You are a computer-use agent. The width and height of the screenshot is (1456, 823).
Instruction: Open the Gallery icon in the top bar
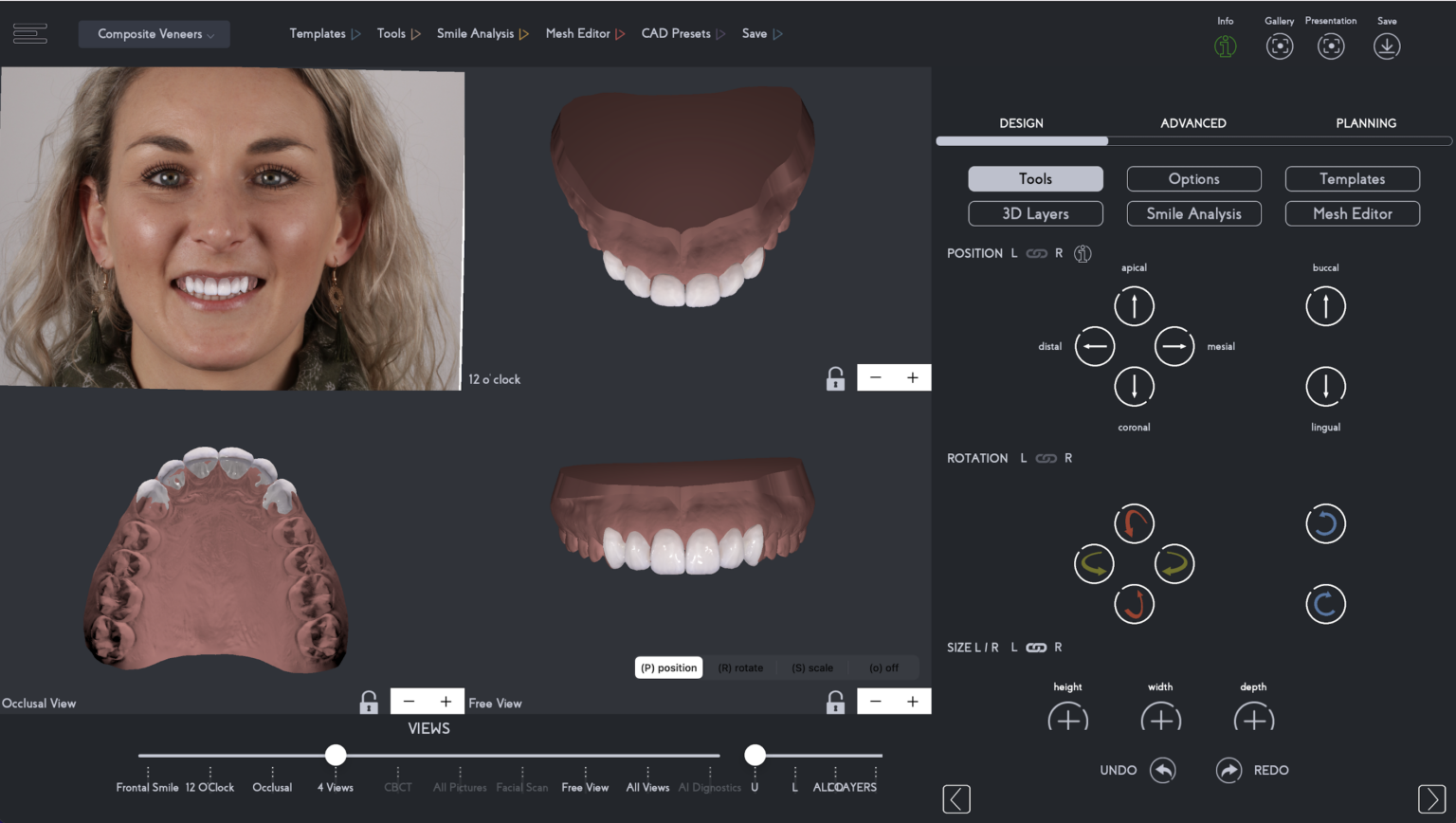tap(1279, 46)
